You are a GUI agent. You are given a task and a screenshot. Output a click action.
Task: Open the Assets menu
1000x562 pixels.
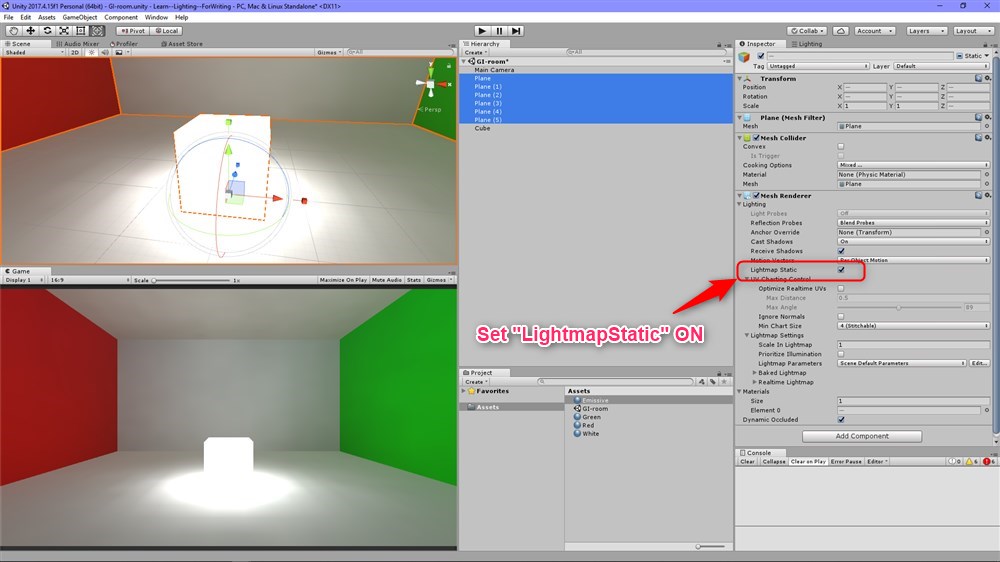click(x=47, y=17)
